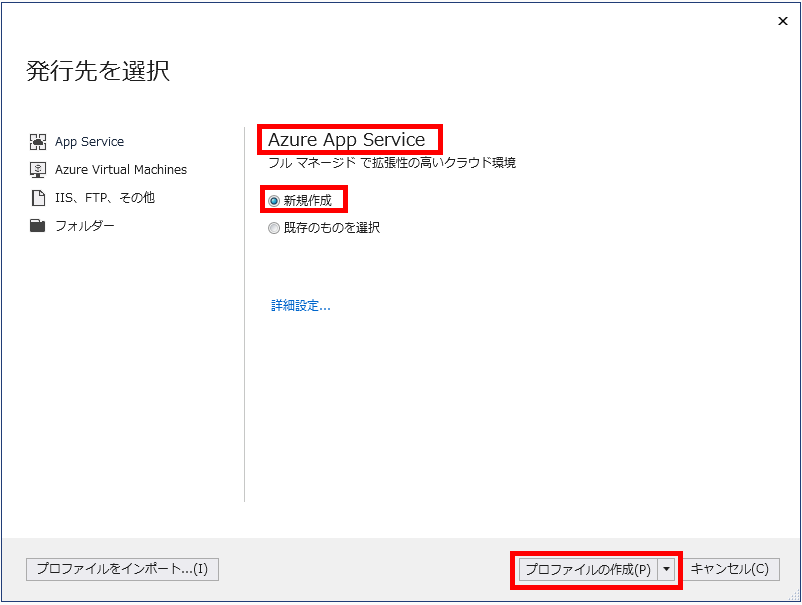Click the IIS, FTP document icon
Viewport: 802px width, 605px height.
(x=38, y=198)
